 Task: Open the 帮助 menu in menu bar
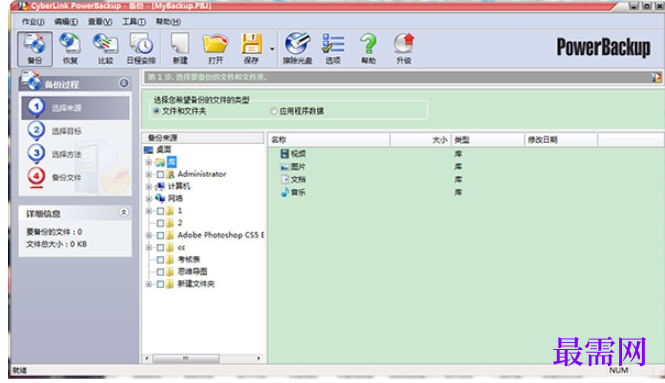tap(168, 22)
